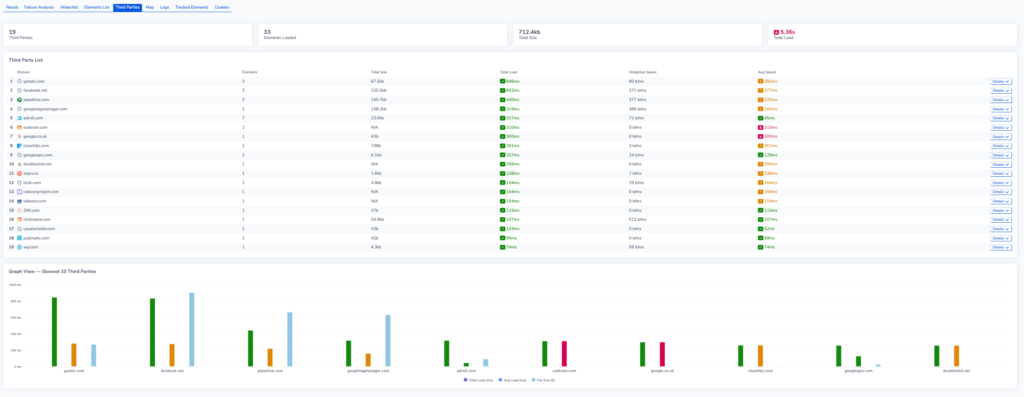Expand Details for the sopro.io row
1024x397 pixels.
pos(1000,174)
